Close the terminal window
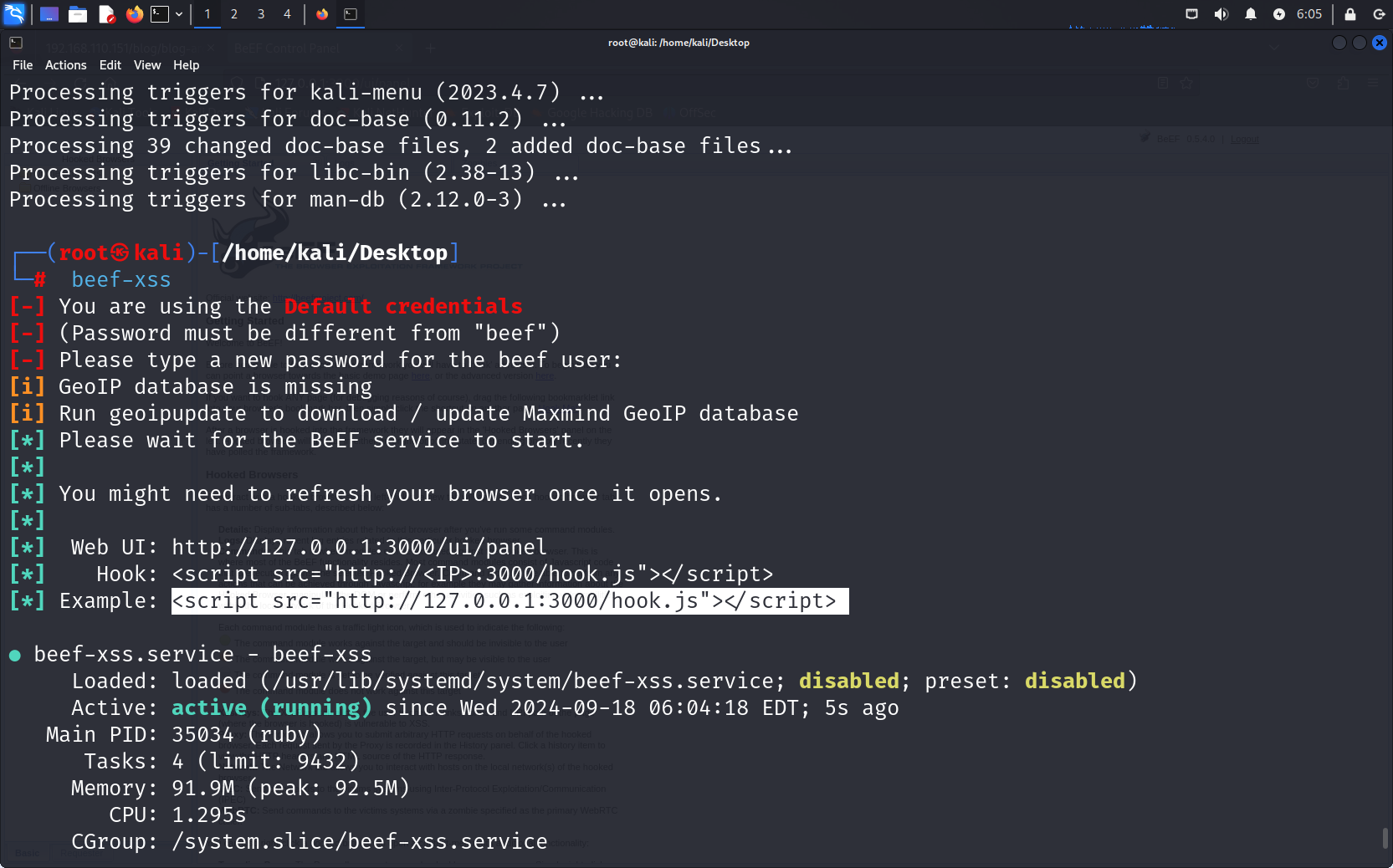1393x868 pixels. [1380, 43]
